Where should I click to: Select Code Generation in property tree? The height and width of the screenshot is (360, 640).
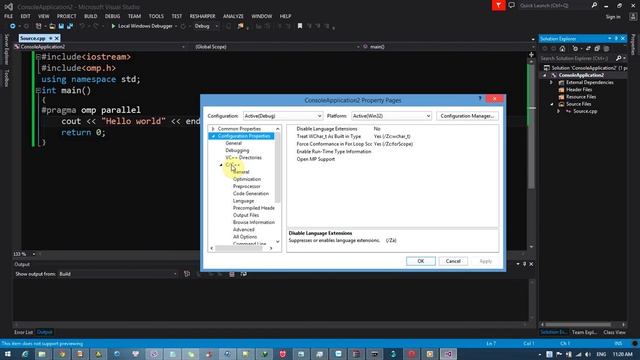251,194
